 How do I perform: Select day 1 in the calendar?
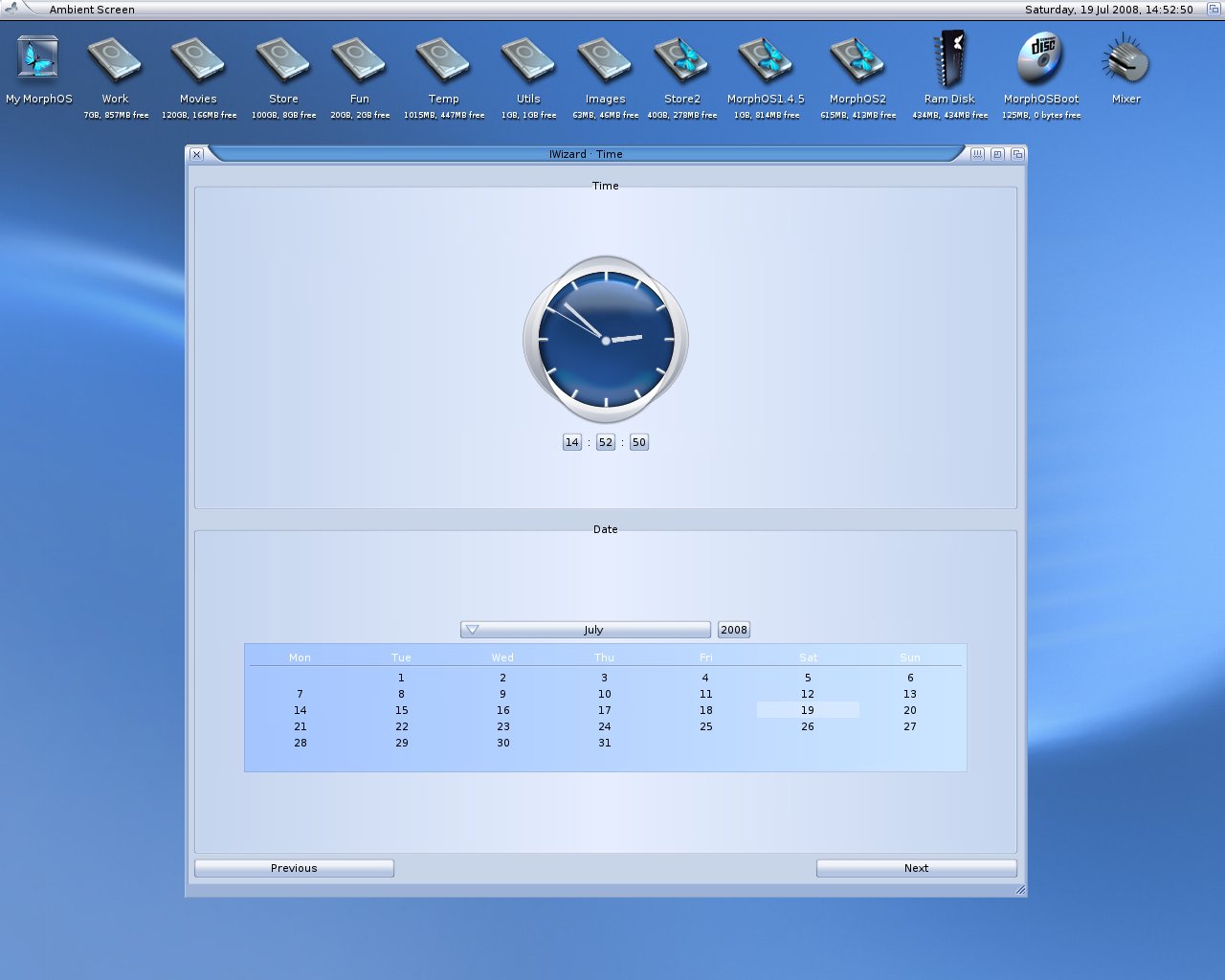pyautogui.click(x=401, y=678)
